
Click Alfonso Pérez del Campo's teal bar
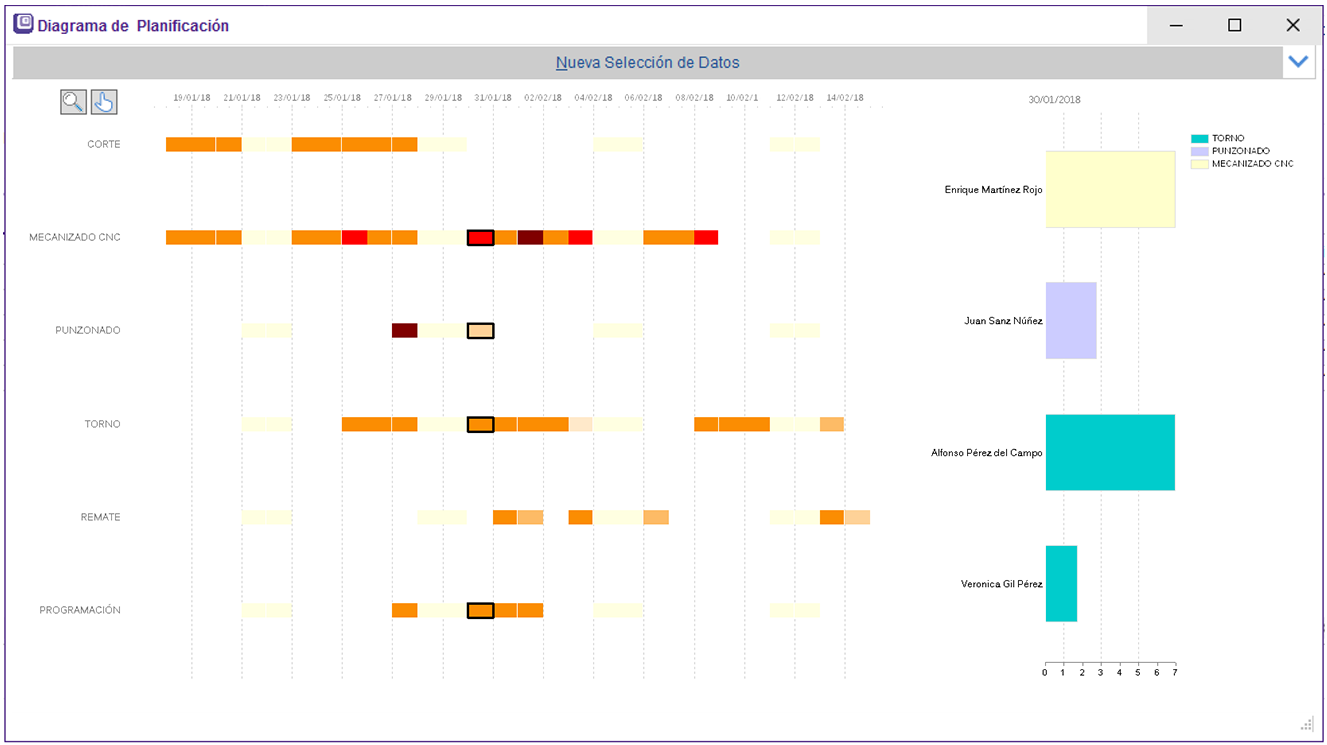tap(1110, 452)
